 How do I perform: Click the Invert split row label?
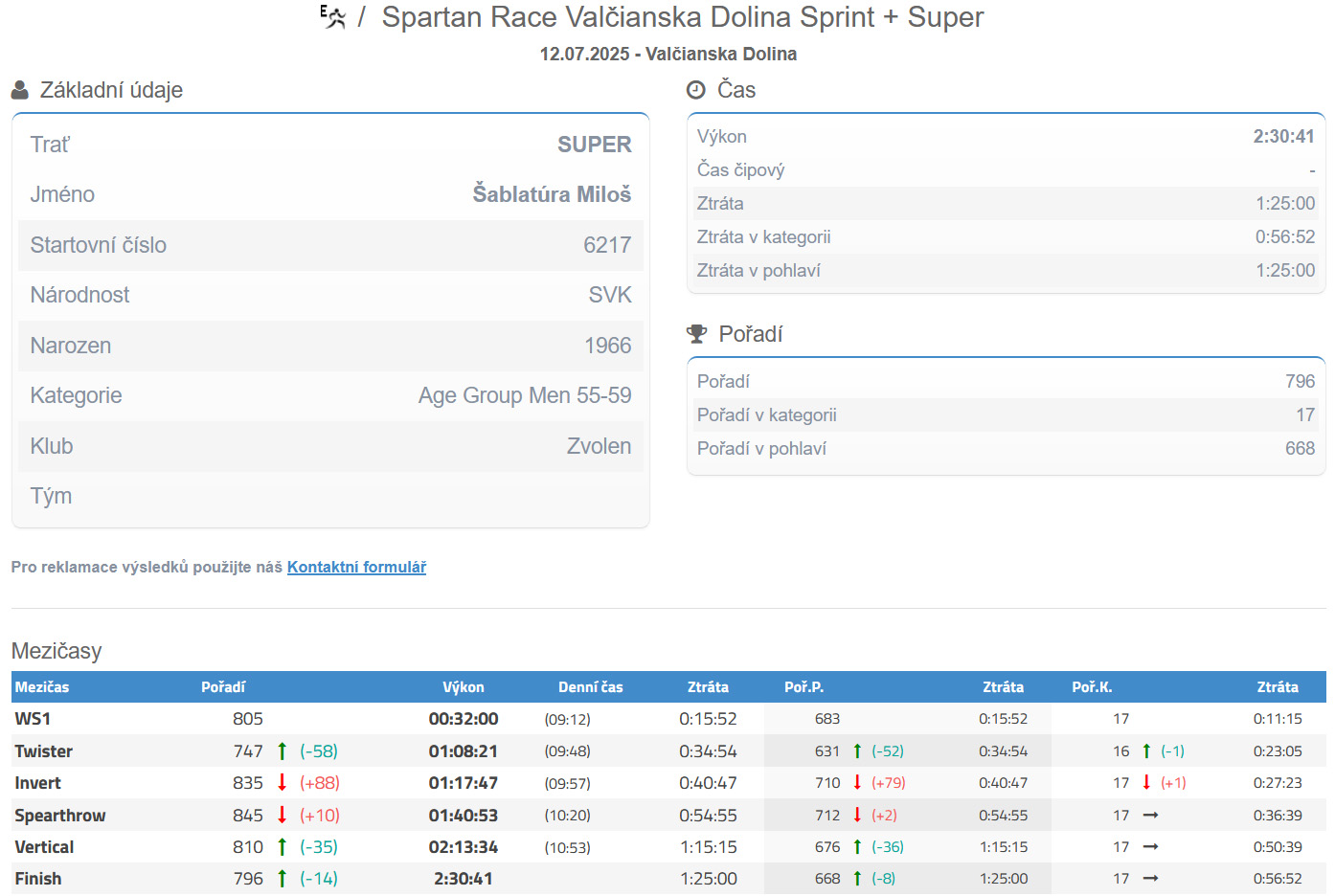(38, 783)
